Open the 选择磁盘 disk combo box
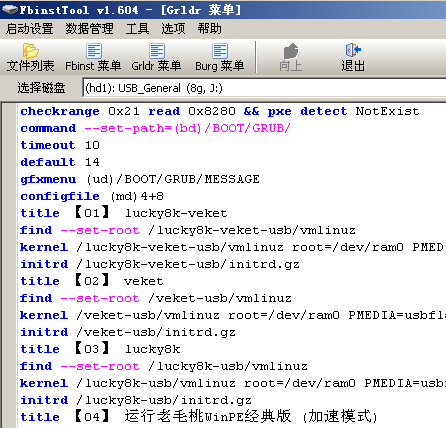 coord(264,88)
